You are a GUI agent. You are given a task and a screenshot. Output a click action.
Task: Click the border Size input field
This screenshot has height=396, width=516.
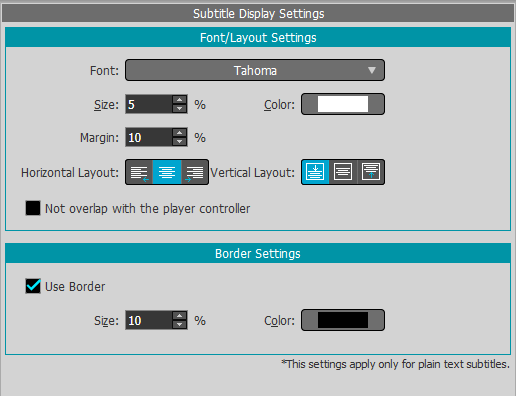(149, 320)
